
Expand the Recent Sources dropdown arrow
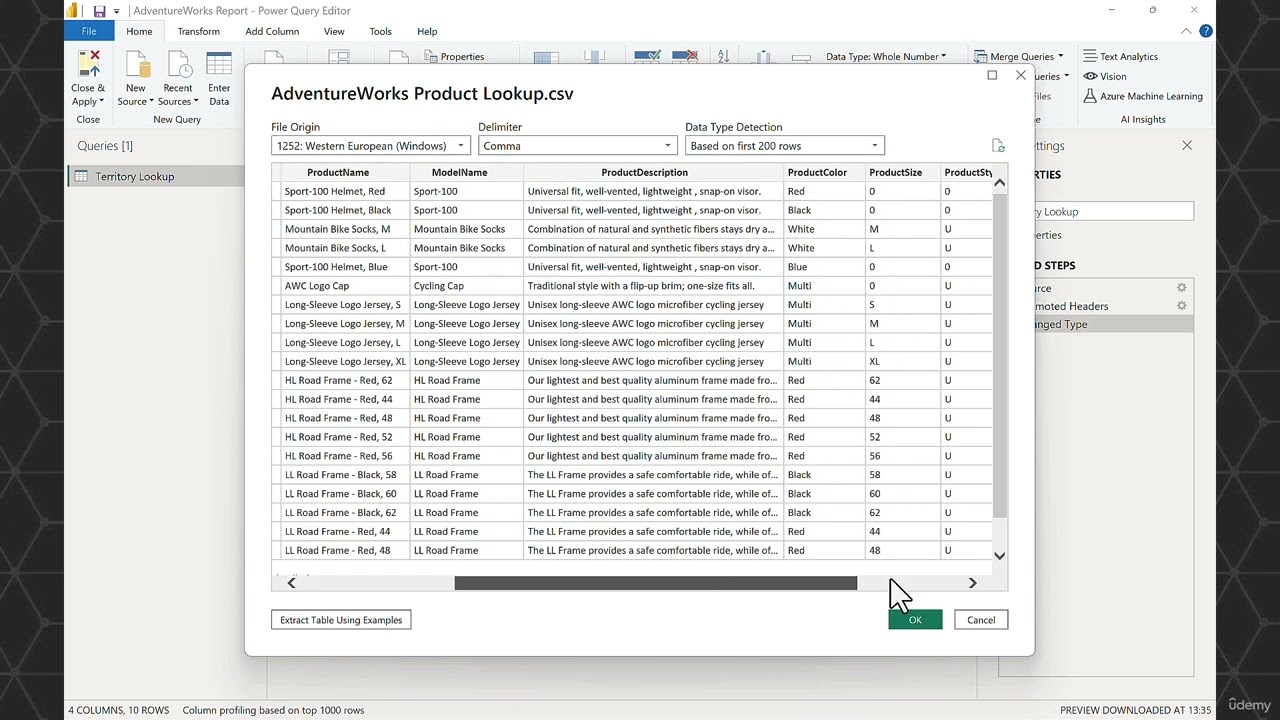coord(196,101)
